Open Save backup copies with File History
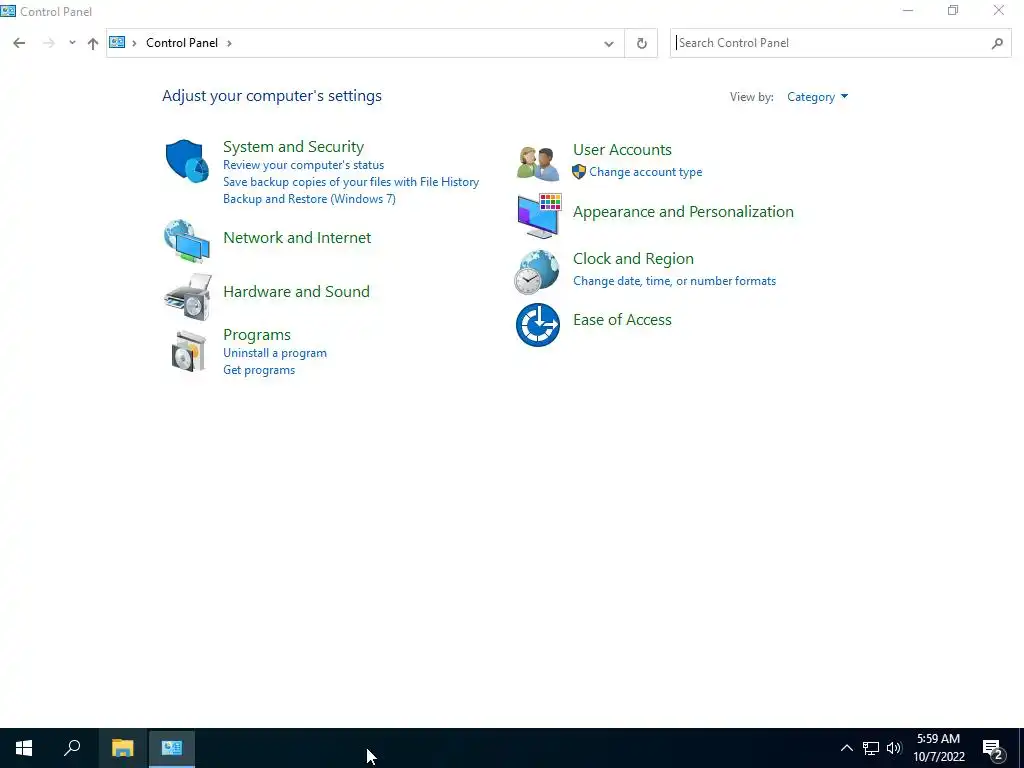 [351, 182]
